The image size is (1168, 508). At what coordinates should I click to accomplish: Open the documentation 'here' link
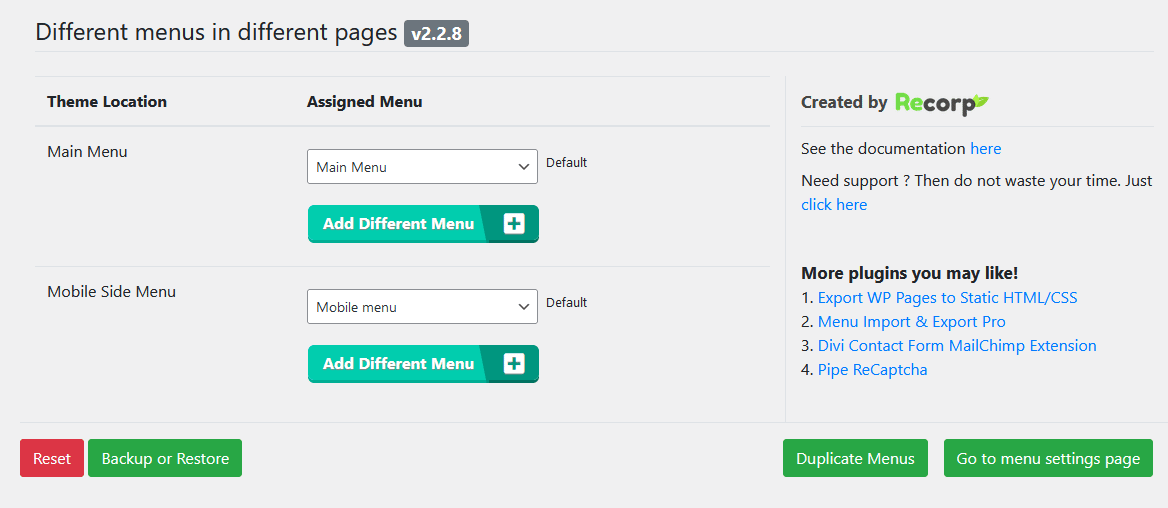coord(985,149)
